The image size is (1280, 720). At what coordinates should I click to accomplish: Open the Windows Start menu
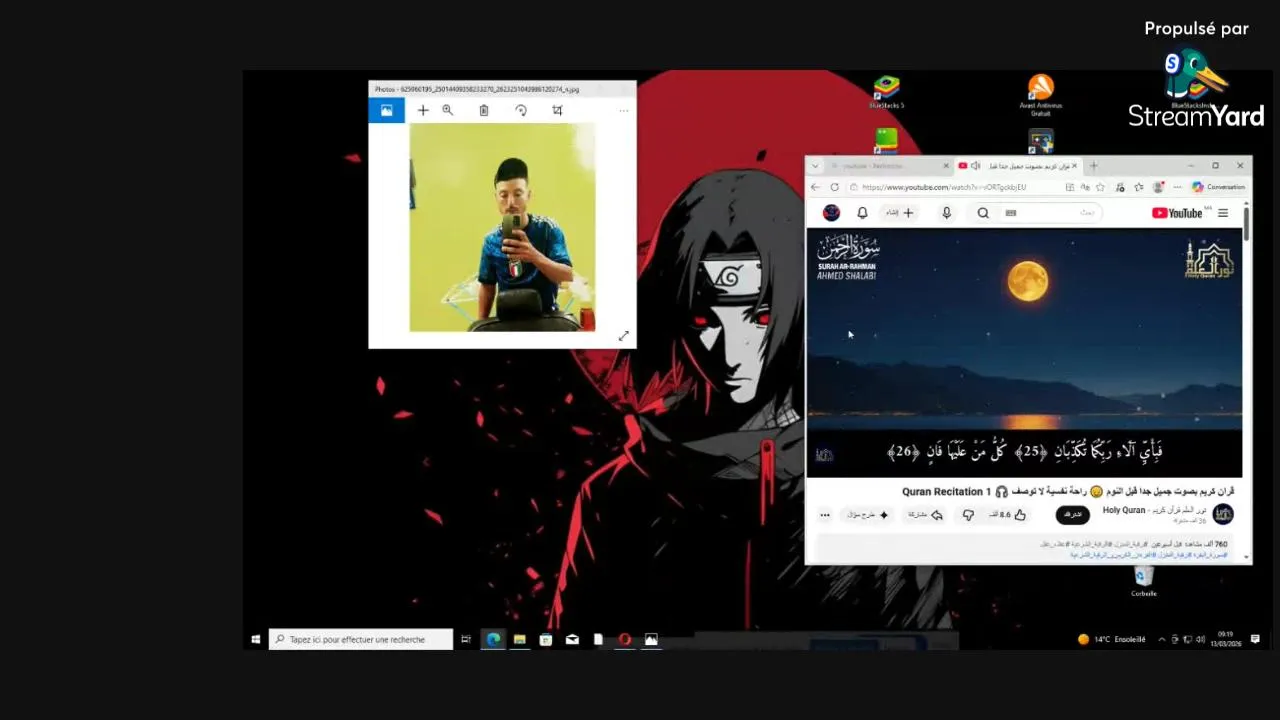[x=256, y=639]
